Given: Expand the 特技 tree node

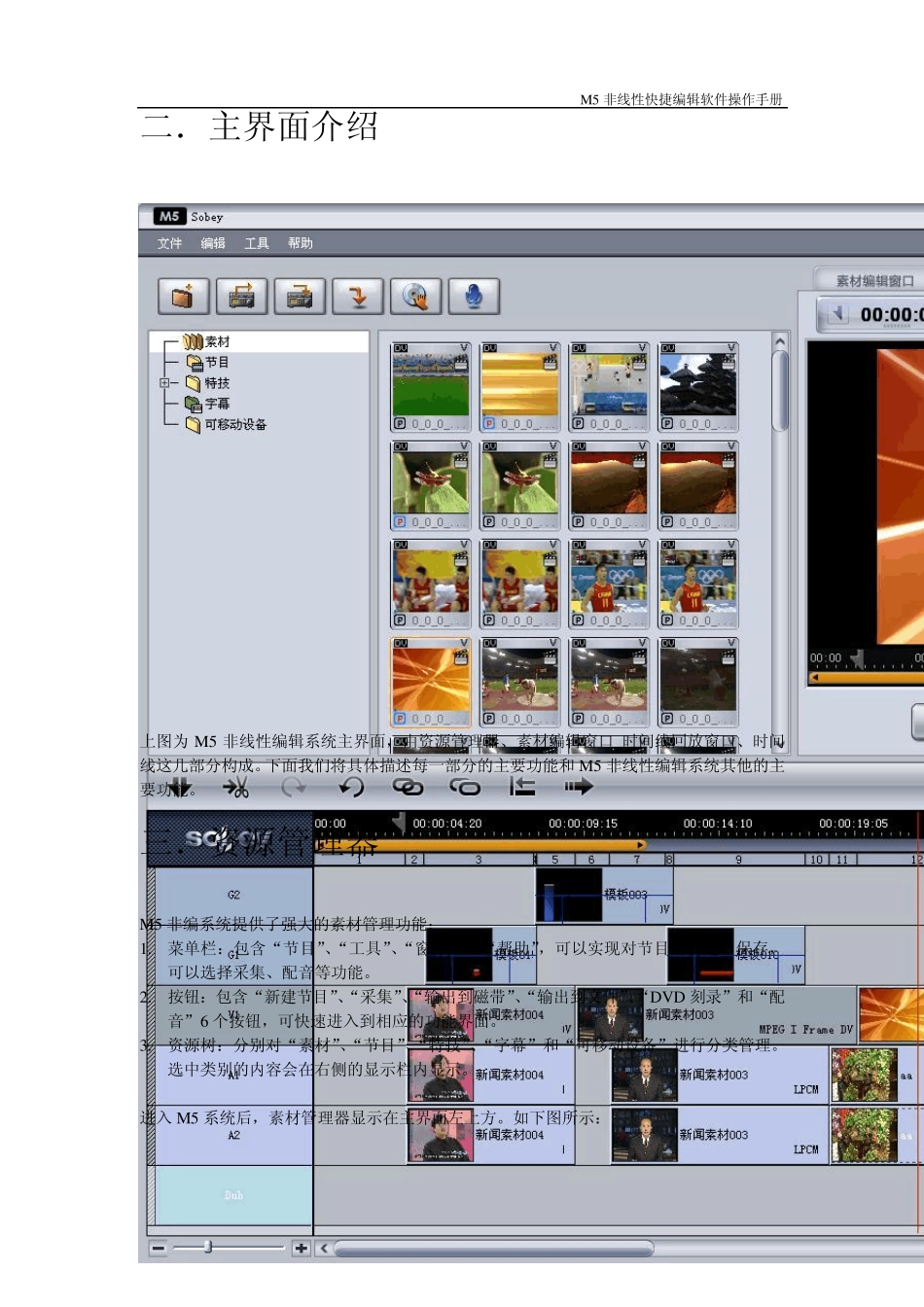Looking at the screenshot, I should (164, 383).
